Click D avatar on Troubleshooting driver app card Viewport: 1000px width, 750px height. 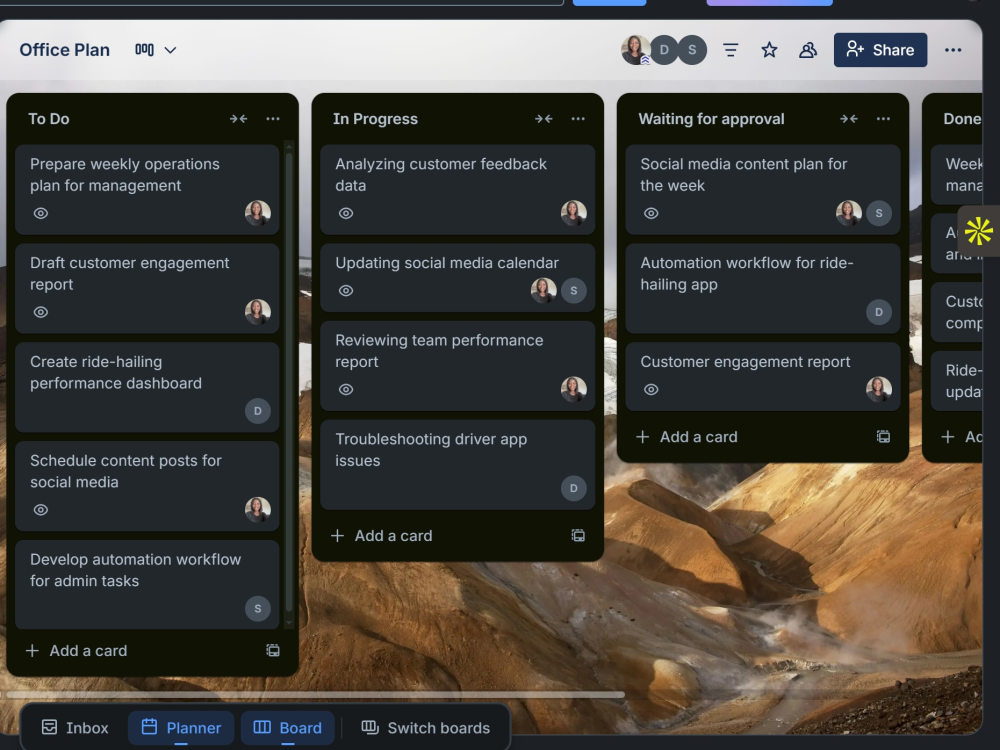click(x=573, y=488)
